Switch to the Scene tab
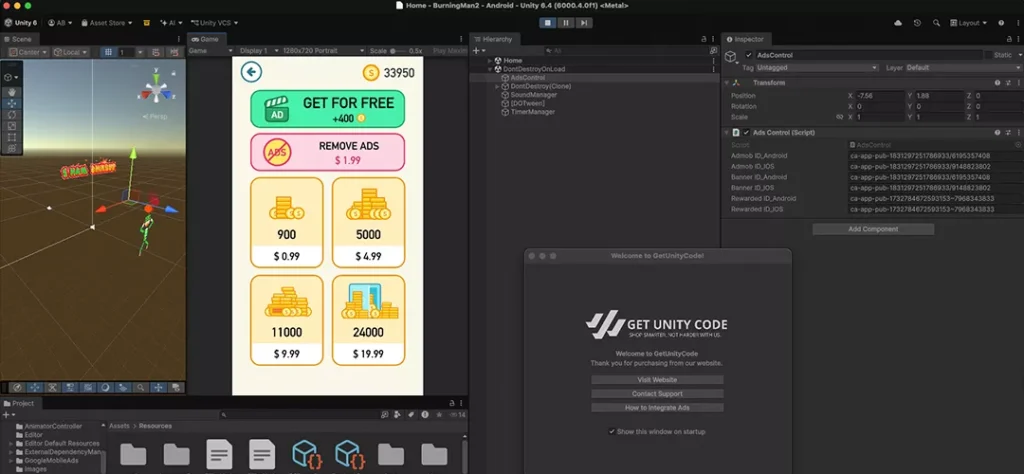The width and height of the screenshot is (1024, 474). coord(22,39)
